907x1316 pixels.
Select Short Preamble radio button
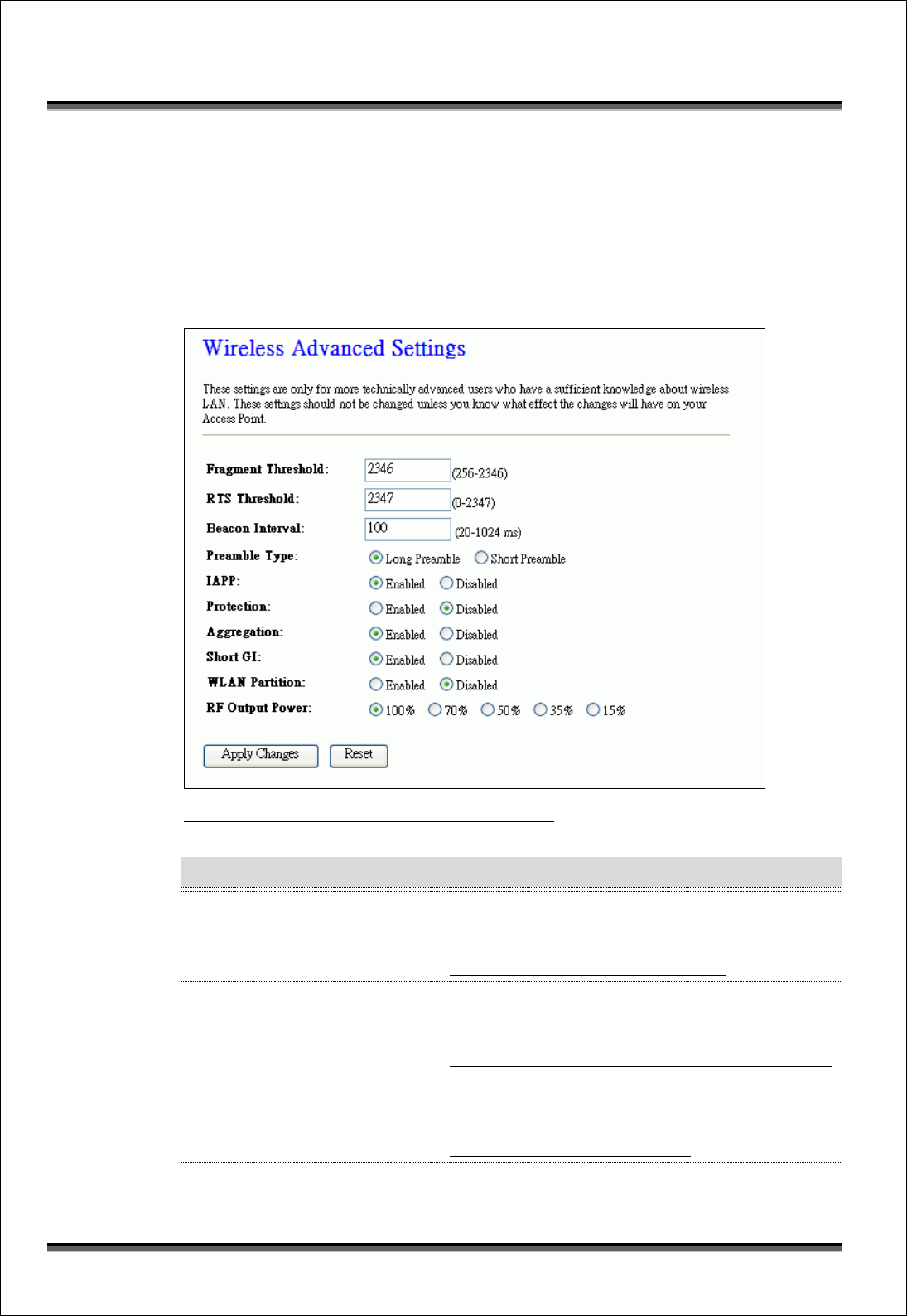(x=481, y=558)
